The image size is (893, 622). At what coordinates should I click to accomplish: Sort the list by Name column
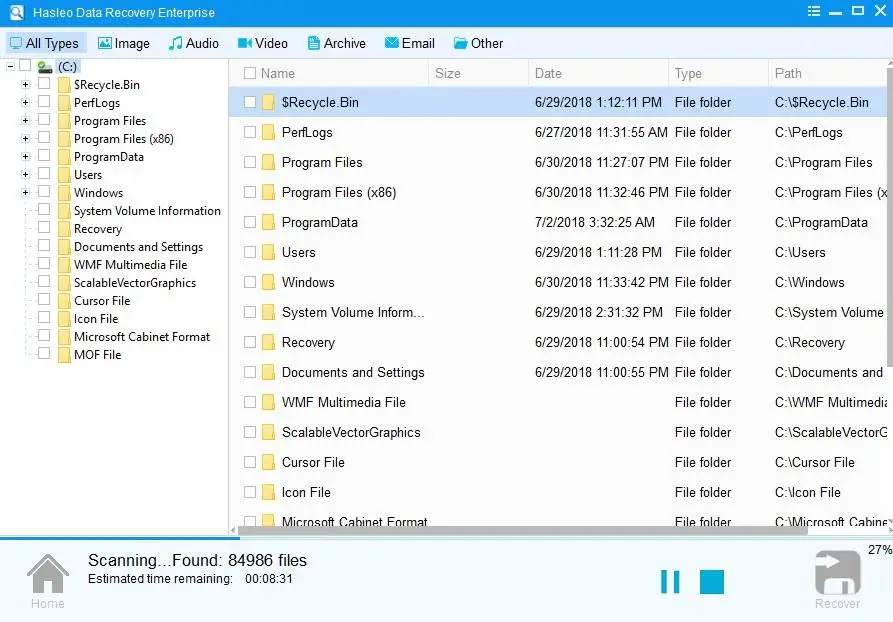(278, 73)
